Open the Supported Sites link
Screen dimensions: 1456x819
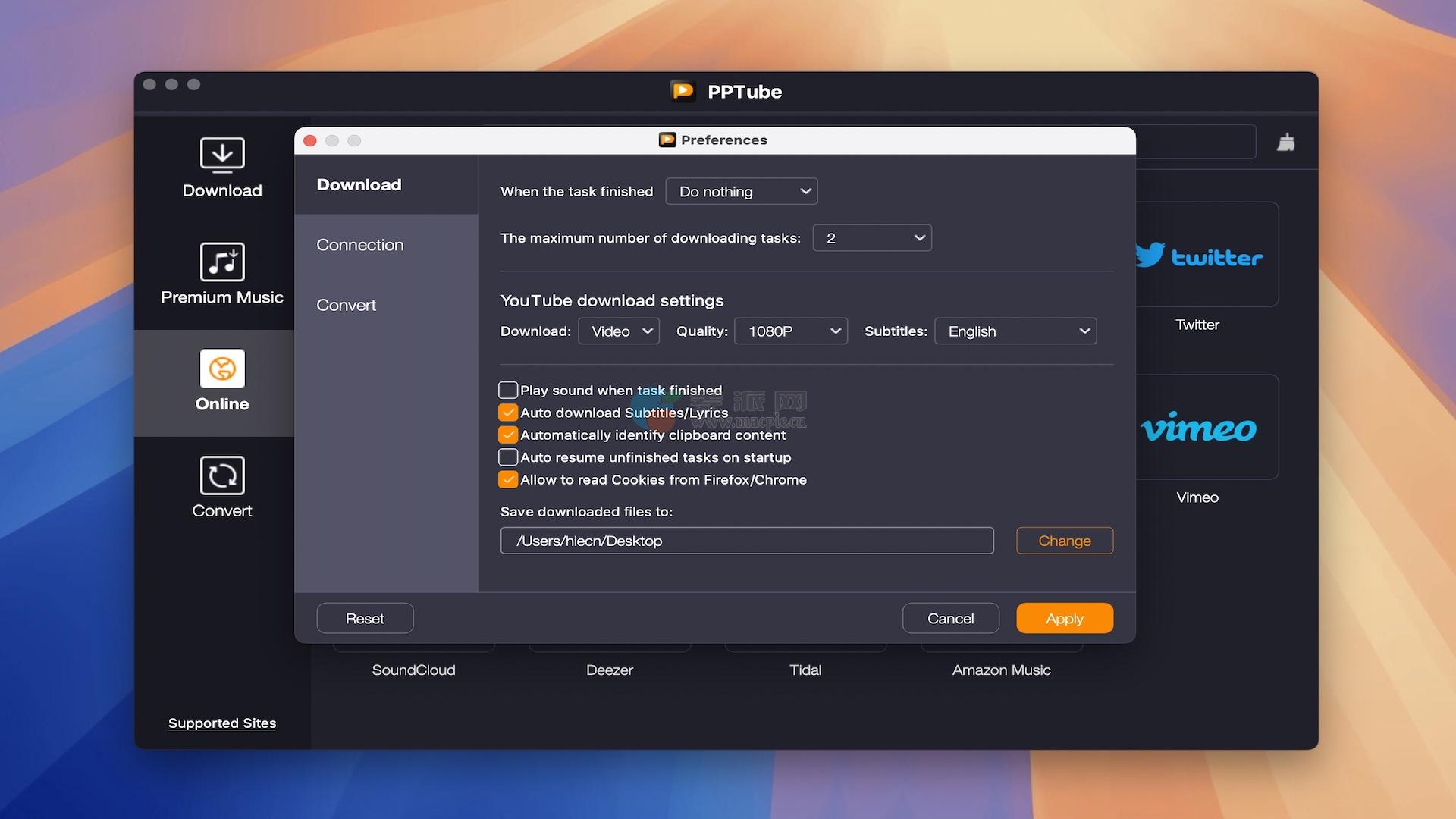pyautogui.click(x=222, y=723)
